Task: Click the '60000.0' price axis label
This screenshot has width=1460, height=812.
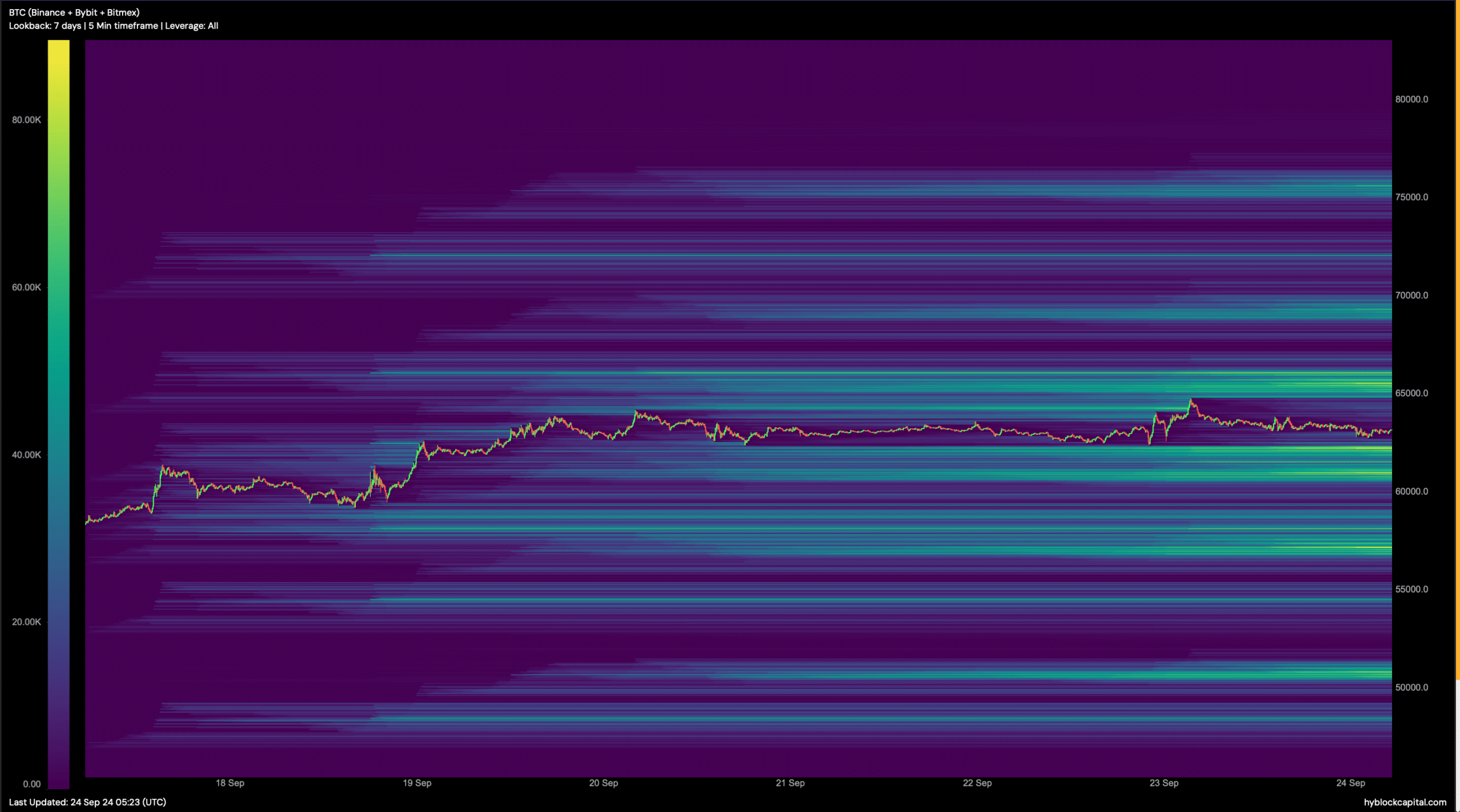Action: tap(1412, 492)
